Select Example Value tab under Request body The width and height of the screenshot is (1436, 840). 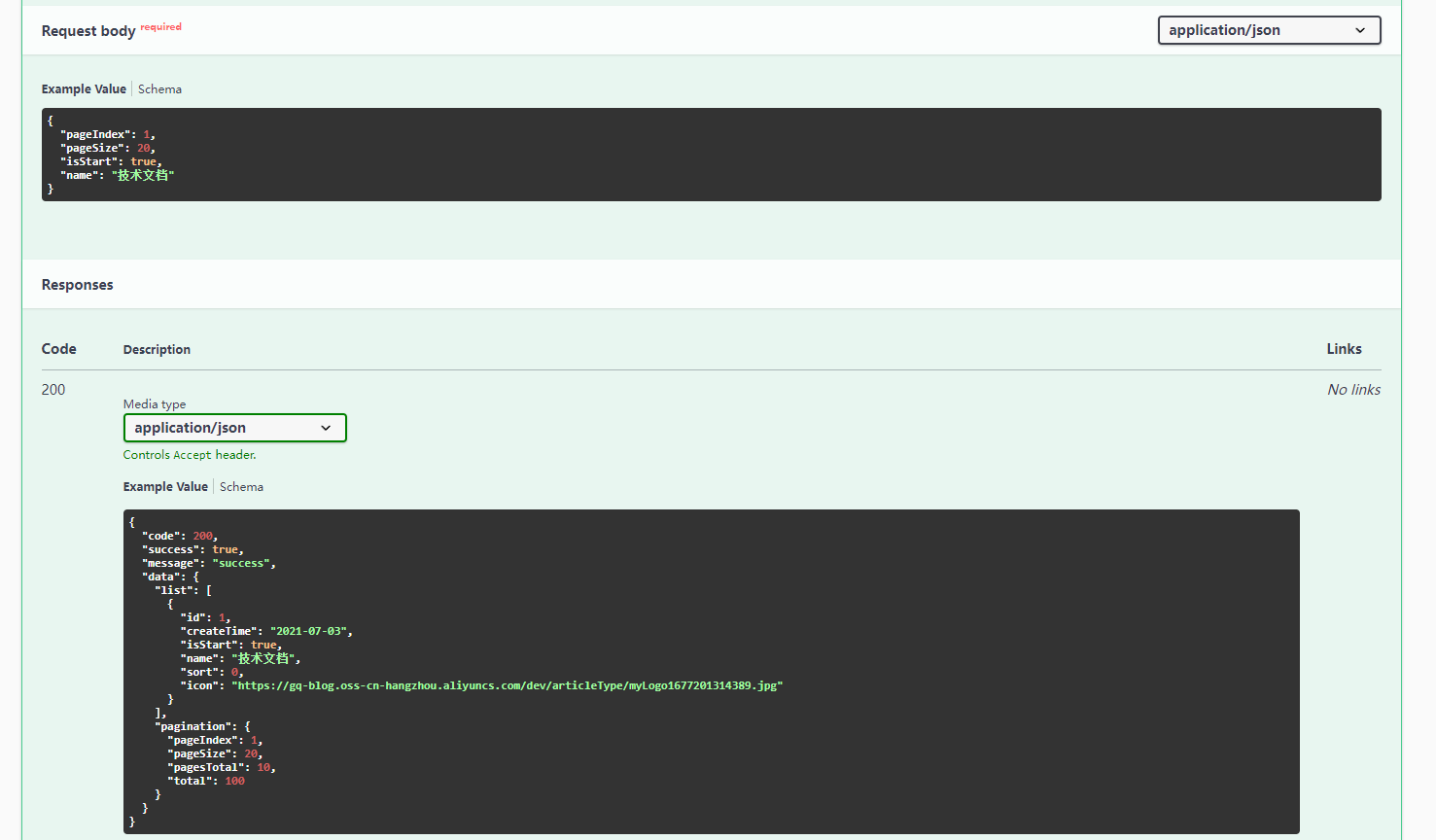coord(84,89)
